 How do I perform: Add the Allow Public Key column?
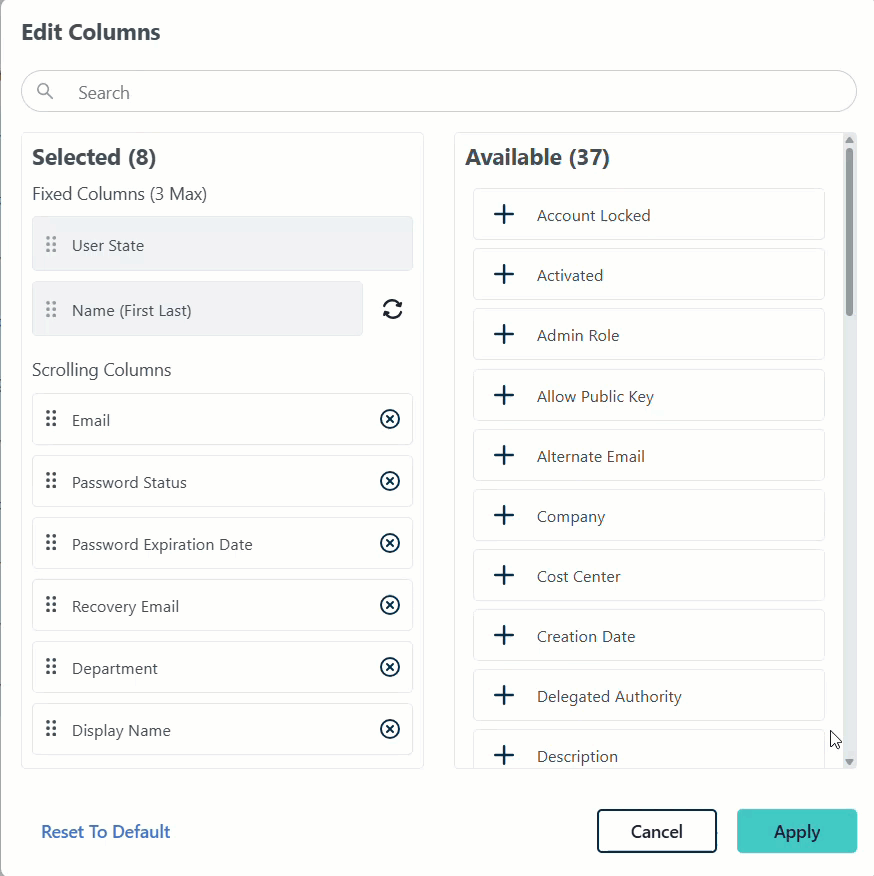tap(505, 396)
